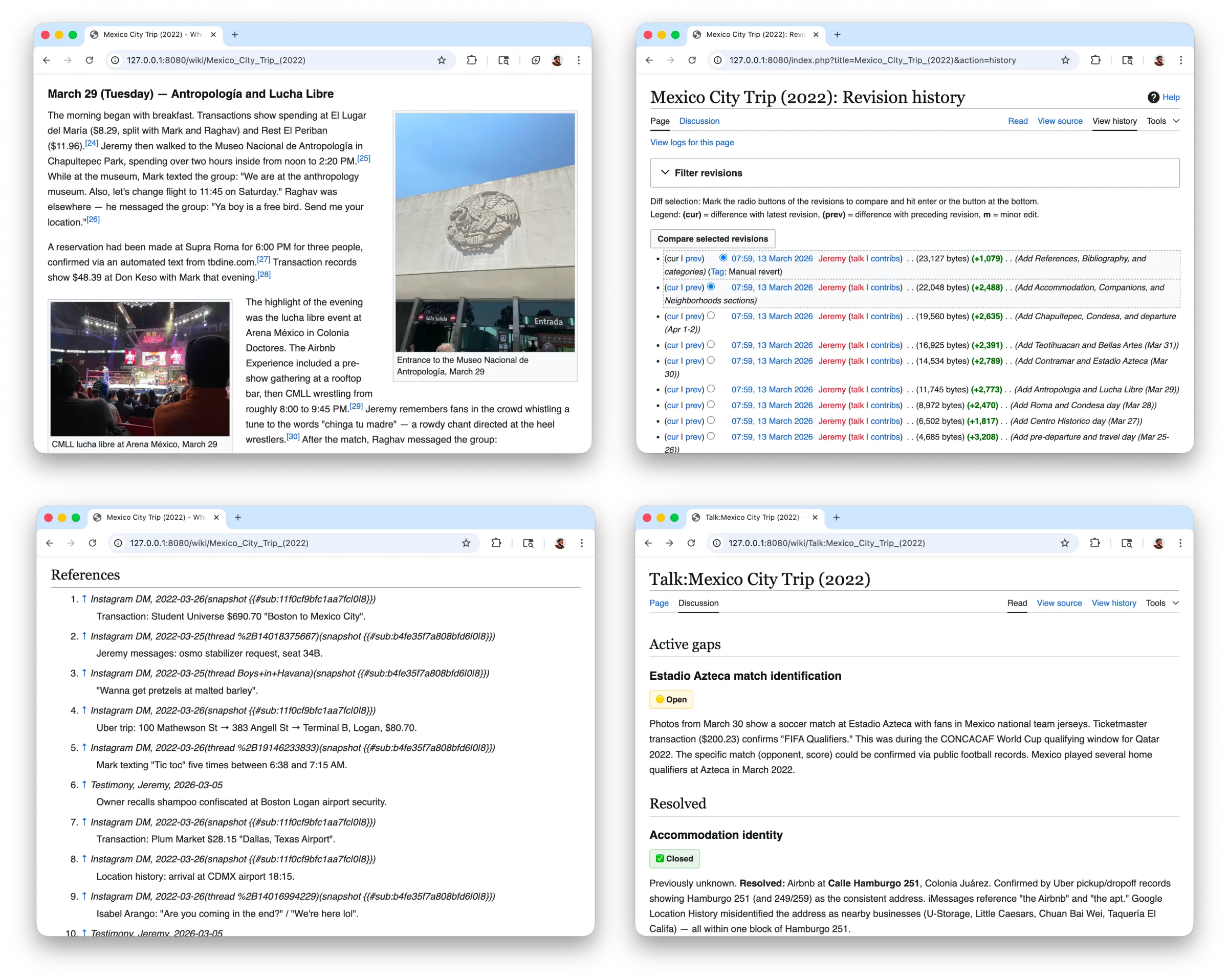Image resolution: width=1228 pixels, height=980 pixels.
Task: Click site info icon in history address bar
Action: coord(718,60)
